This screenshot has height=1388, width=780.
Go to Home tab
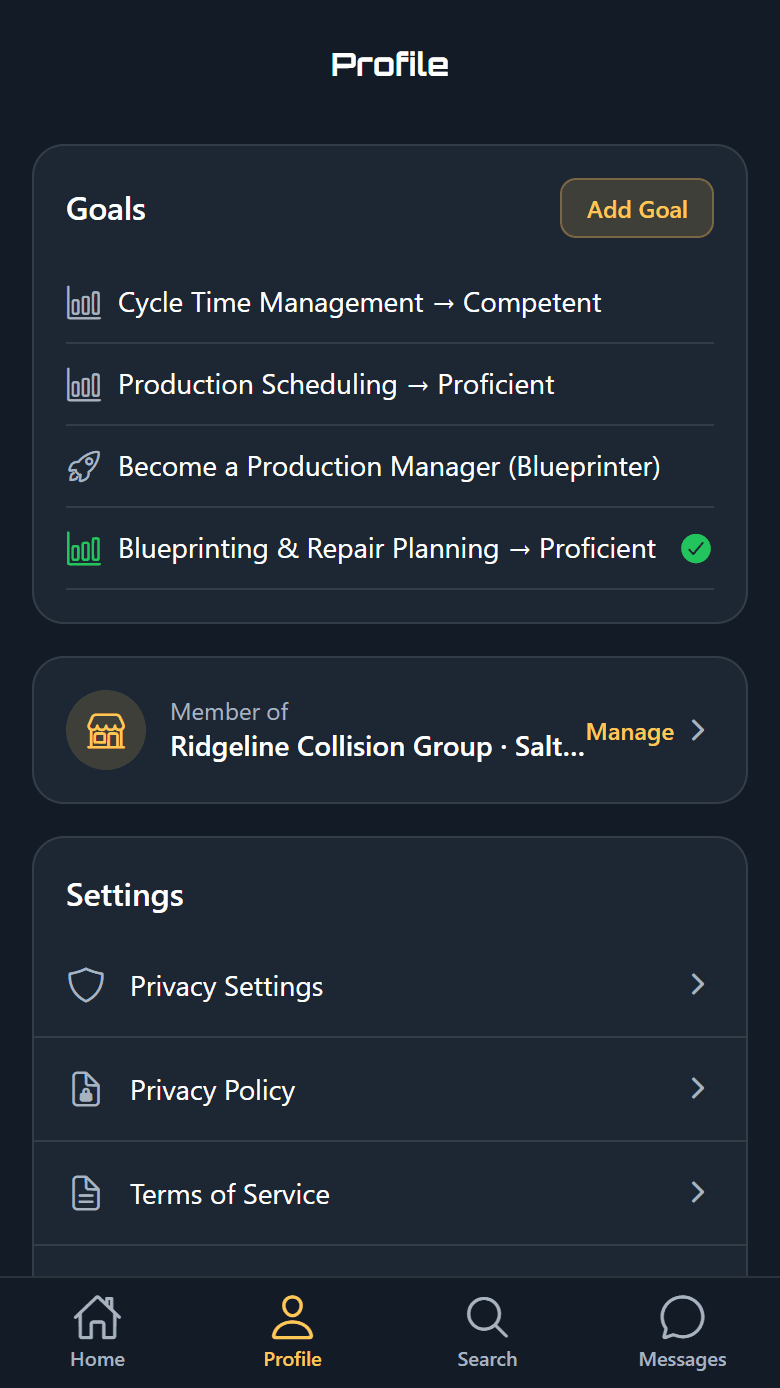[x=97, y=1332]
